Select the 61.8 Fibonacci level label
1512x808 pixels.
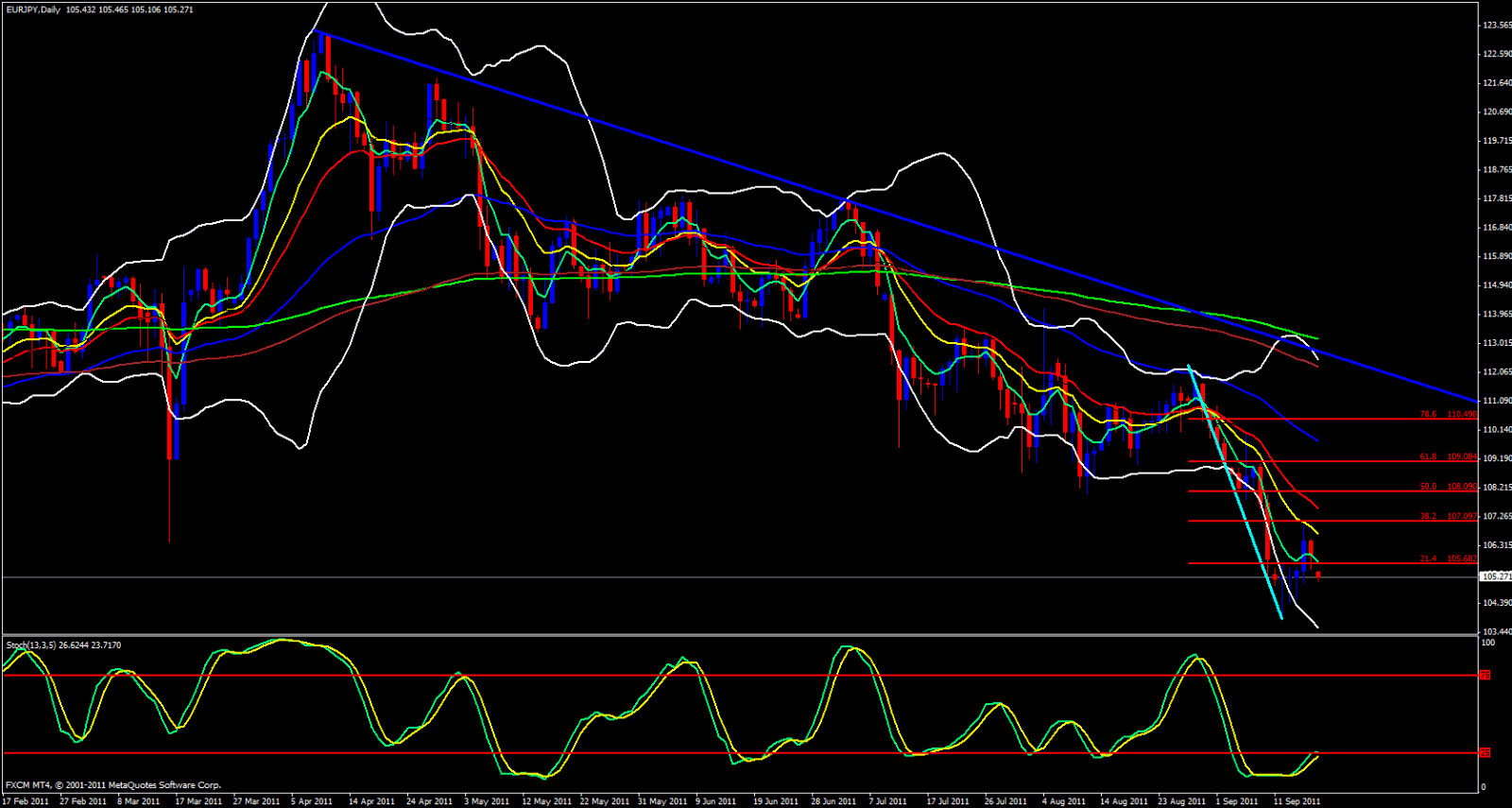(1428, 456)
